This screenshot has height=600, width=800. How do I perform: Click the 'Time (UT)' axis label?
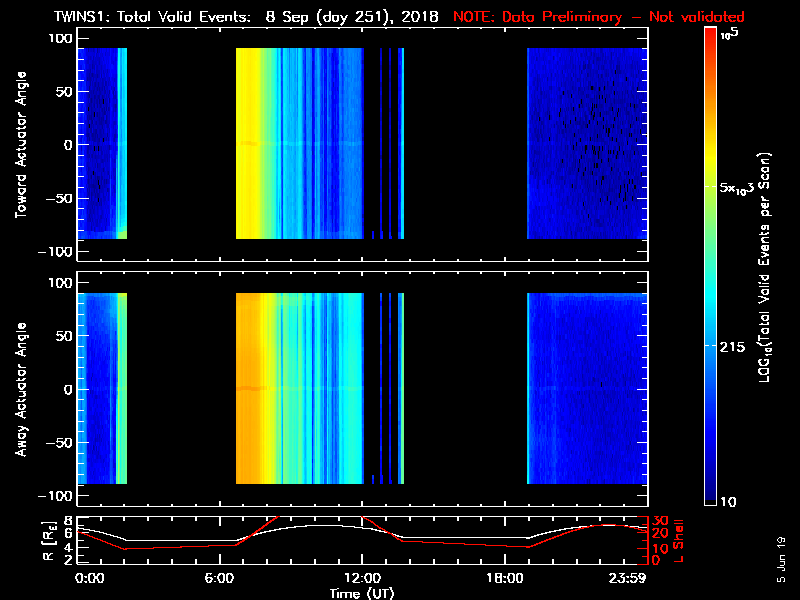(362, 592)
